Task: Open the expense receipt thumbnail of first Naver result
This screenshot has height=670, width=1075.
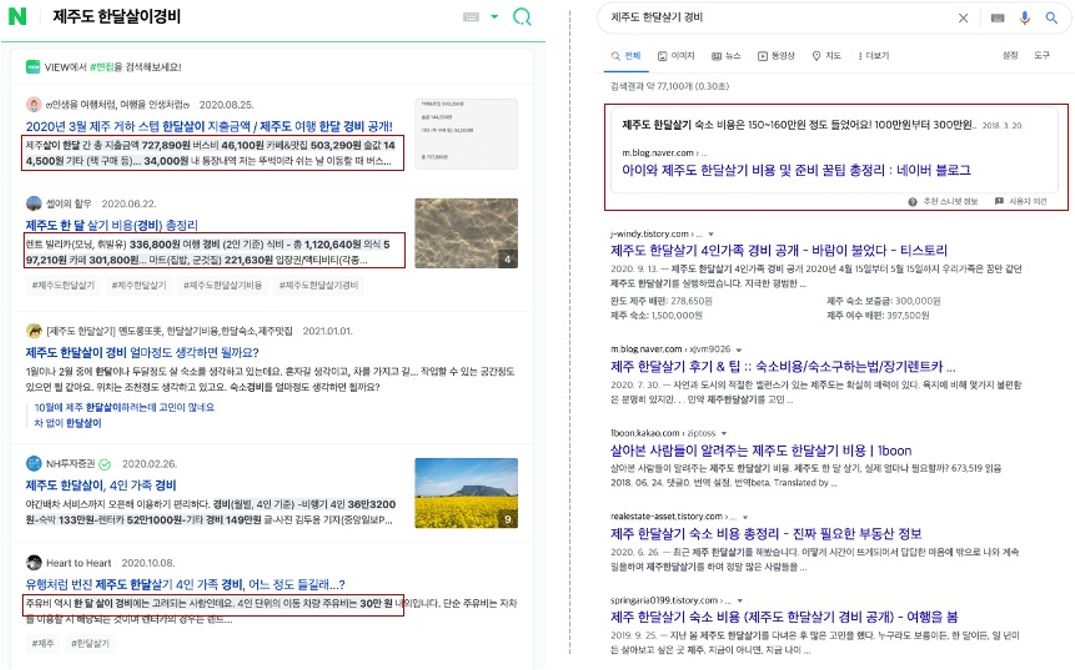Action: click(x=466, y=134)
